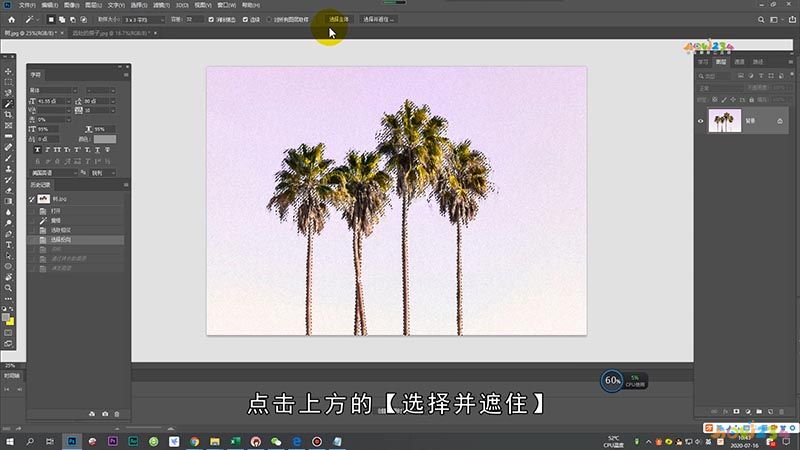Open the 图像 Image menu
800x450 pixels.
click(x=71, y=5)
